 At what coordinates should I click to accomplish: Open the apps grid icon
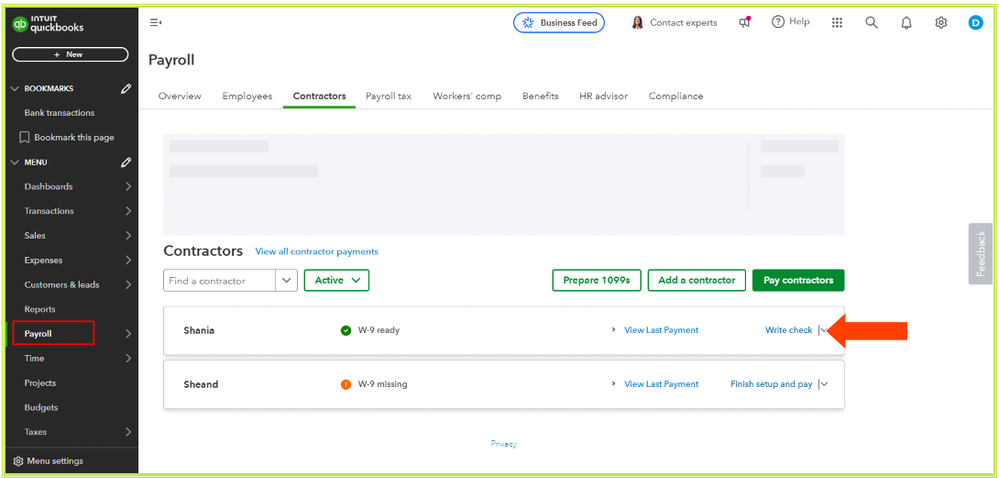(x=837, y=23)
